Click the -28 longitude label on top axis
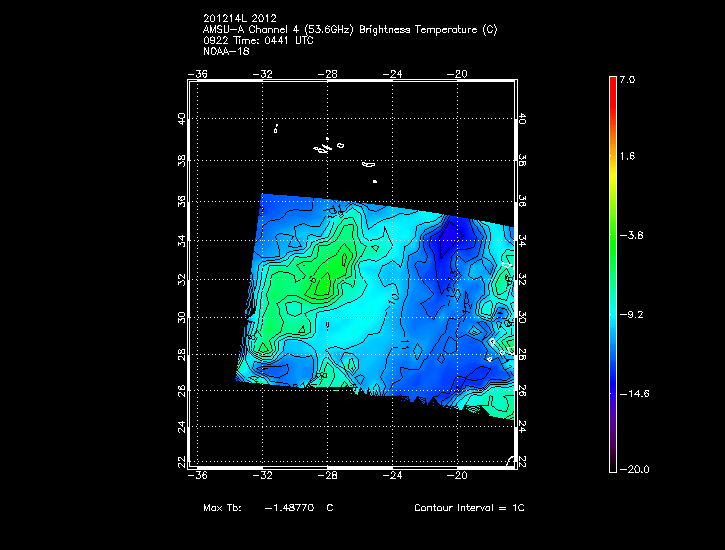Viewport: 725px width, 550px height. click(329, 73)
